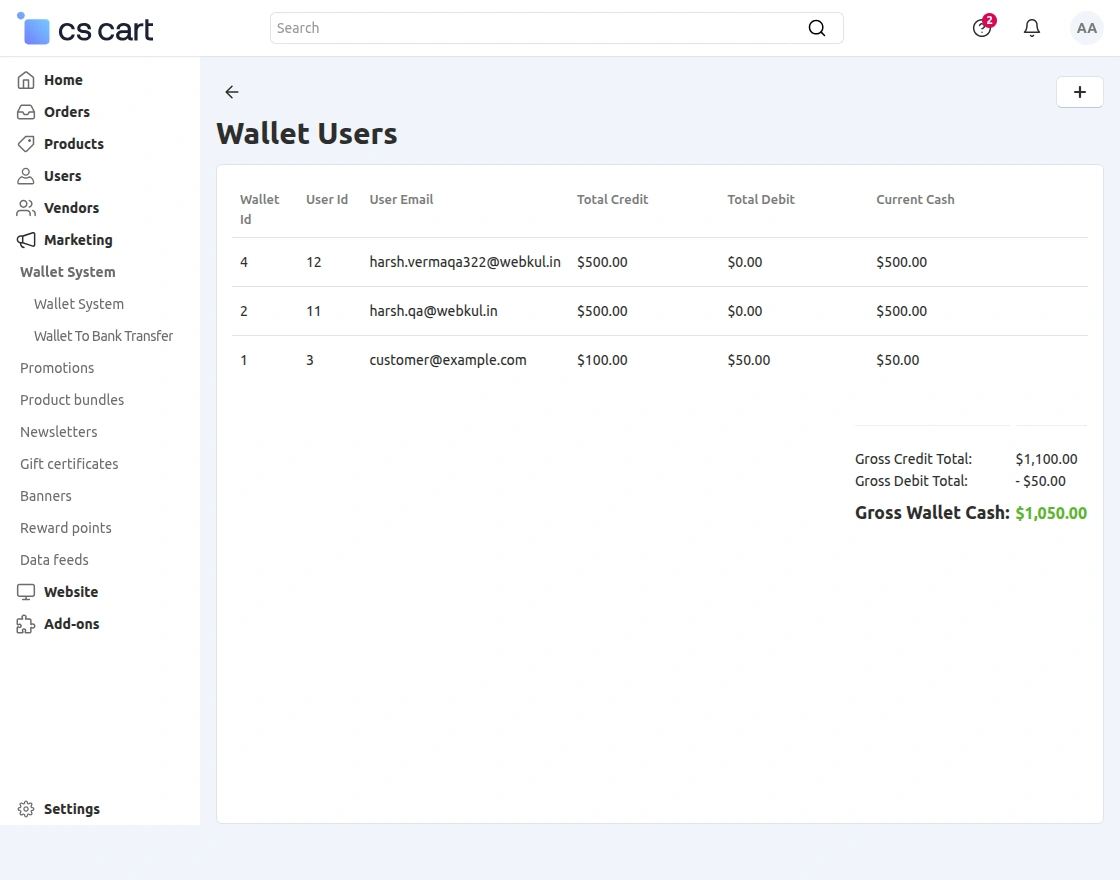
Task: Click the CS-Cart logo
Action: (84, 28)
